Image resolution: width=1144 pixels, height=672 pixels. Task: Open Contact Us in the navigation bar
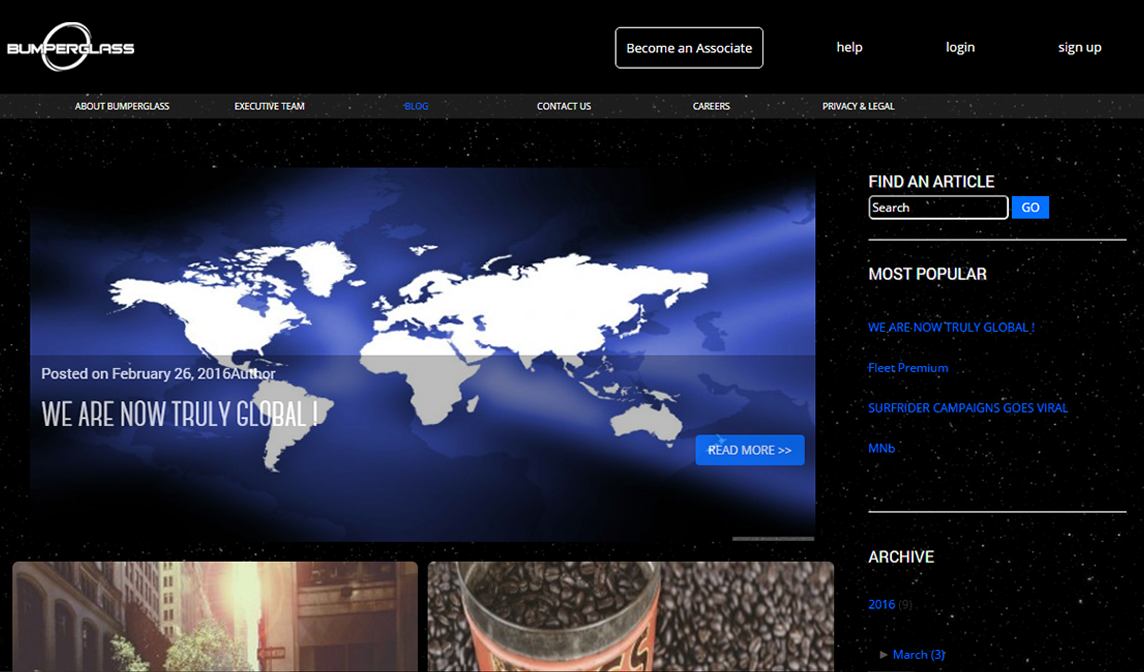point(563,106)
